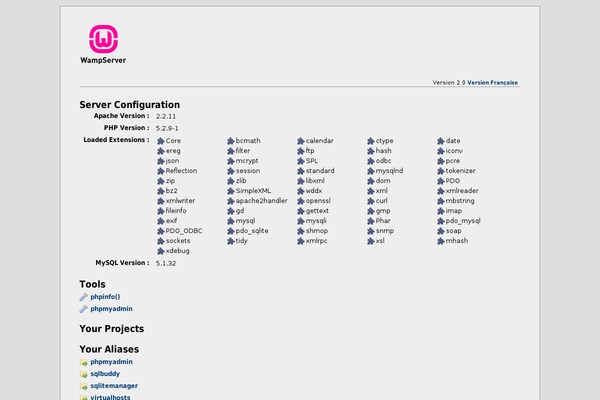The image size is (600, 400).
Task: Click the snmp extension name
Action: click(x=385, y=231)
